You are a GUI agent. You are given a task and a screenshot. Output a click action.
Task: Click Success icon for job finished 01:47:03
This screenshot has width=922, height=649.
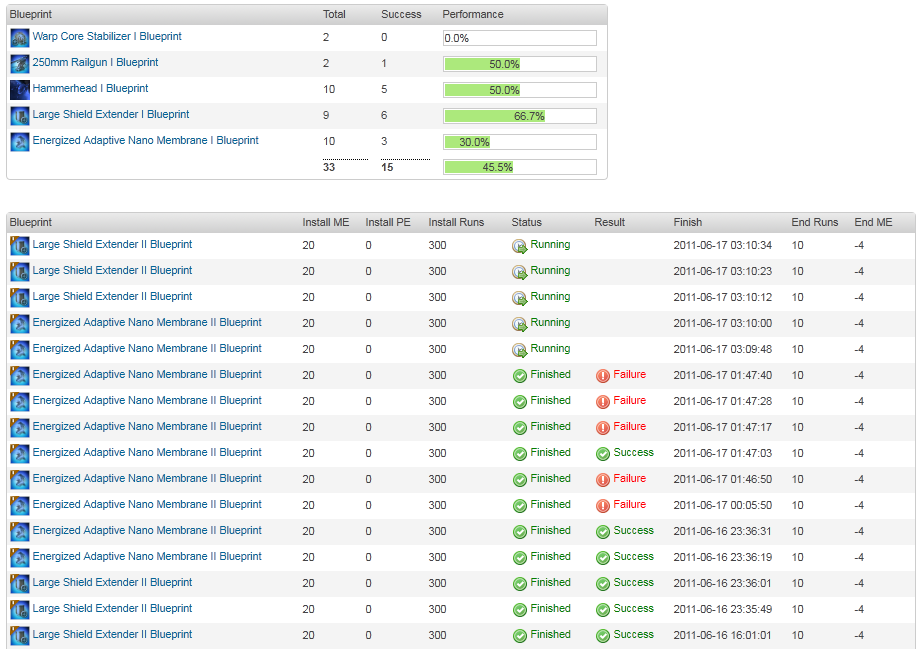(x=602, y=453)
